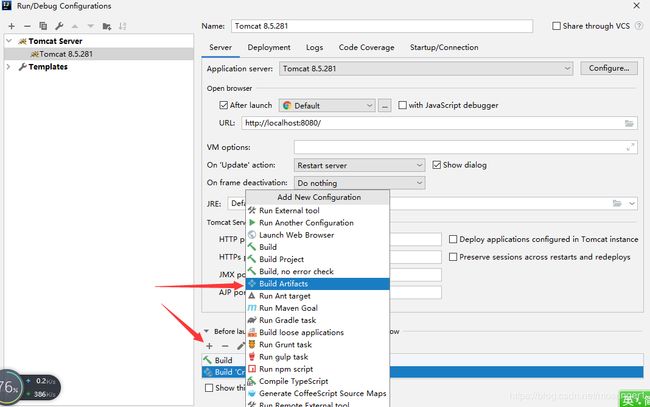Choose Run Another Configuration

318,223
